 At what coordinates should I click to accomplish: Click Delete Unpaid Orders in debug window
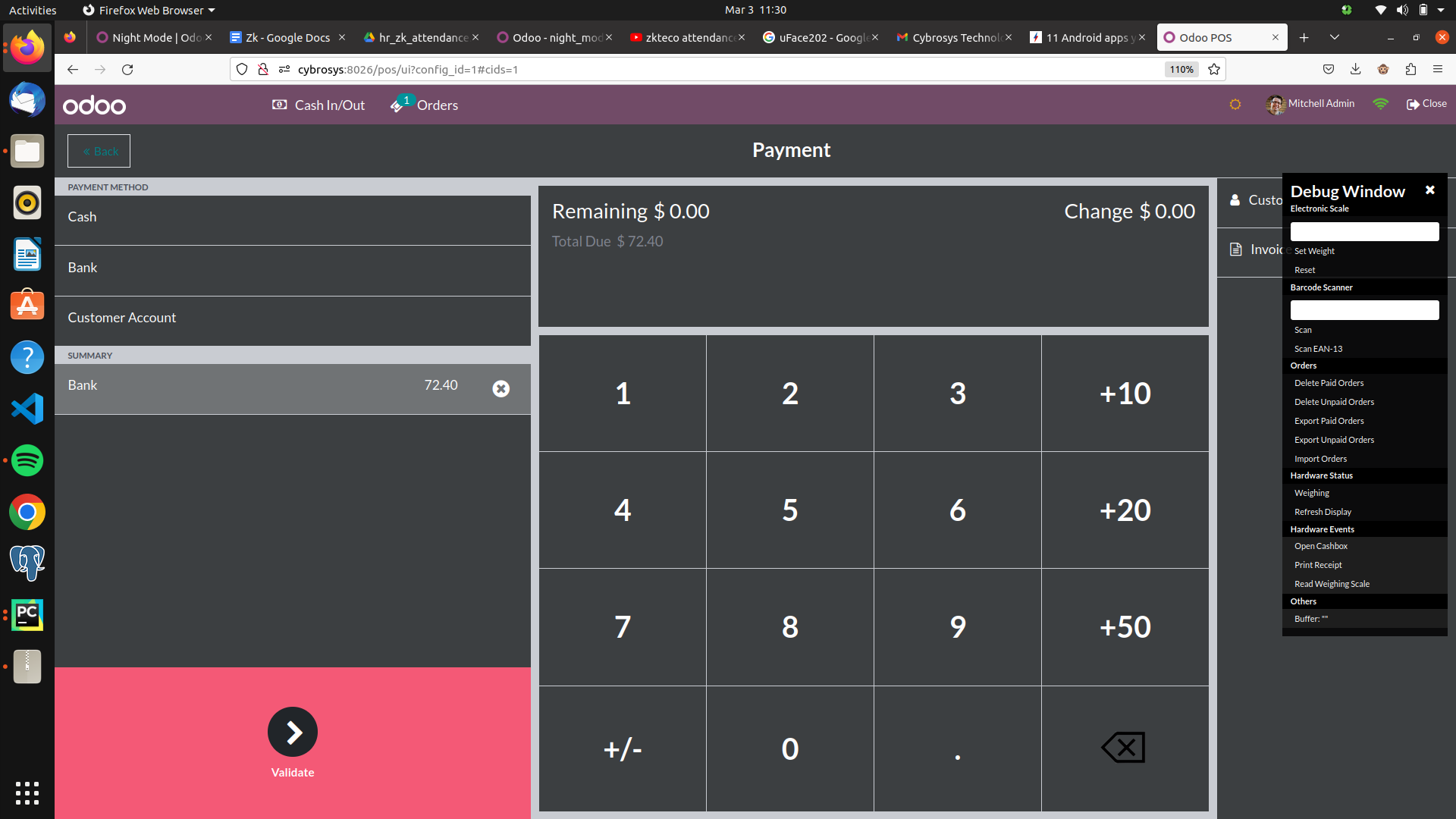pos(1334,402)
